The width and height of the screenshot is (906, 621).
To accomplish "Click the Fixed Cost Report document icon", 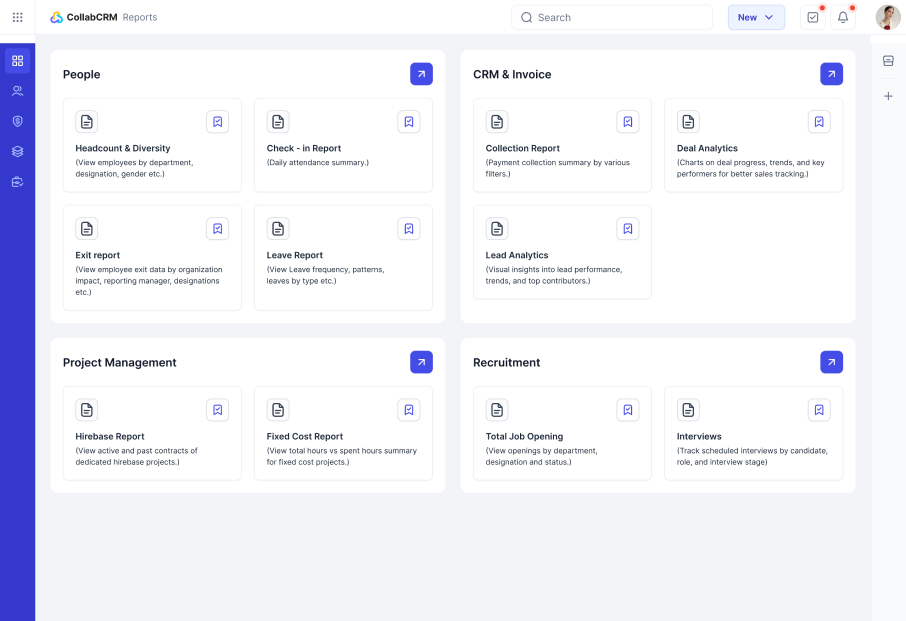I will (278, 410).
